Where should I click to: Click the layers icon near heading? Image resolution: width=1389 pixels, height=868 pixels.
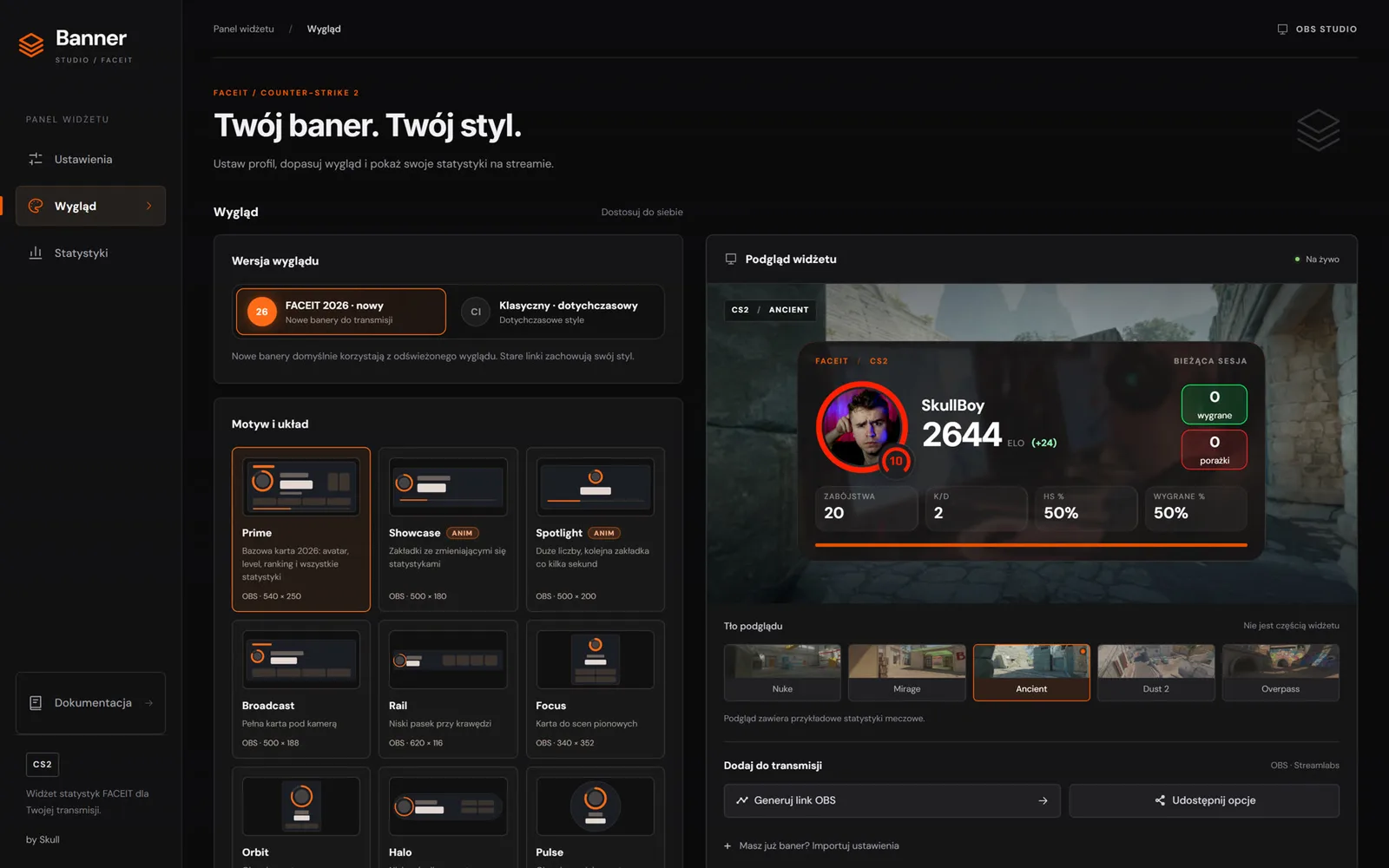point(1318,130)
